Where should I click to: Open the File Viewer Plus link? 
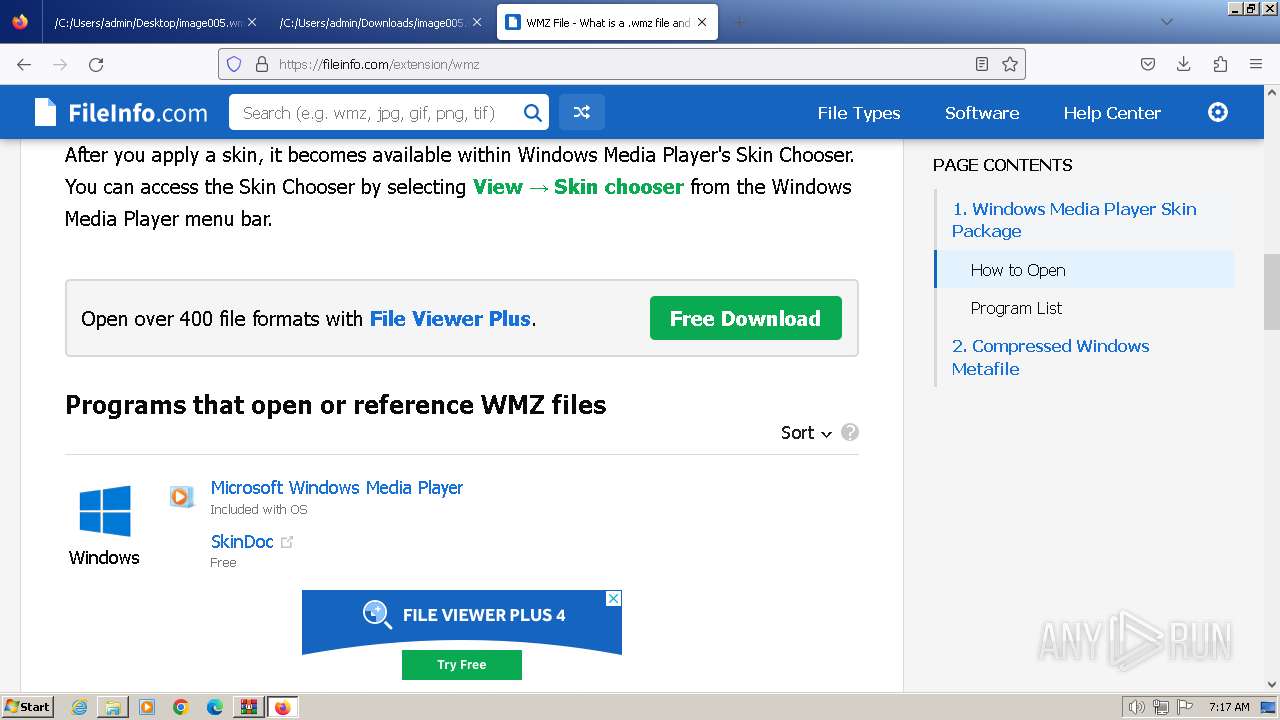click(x=450, y=319)
